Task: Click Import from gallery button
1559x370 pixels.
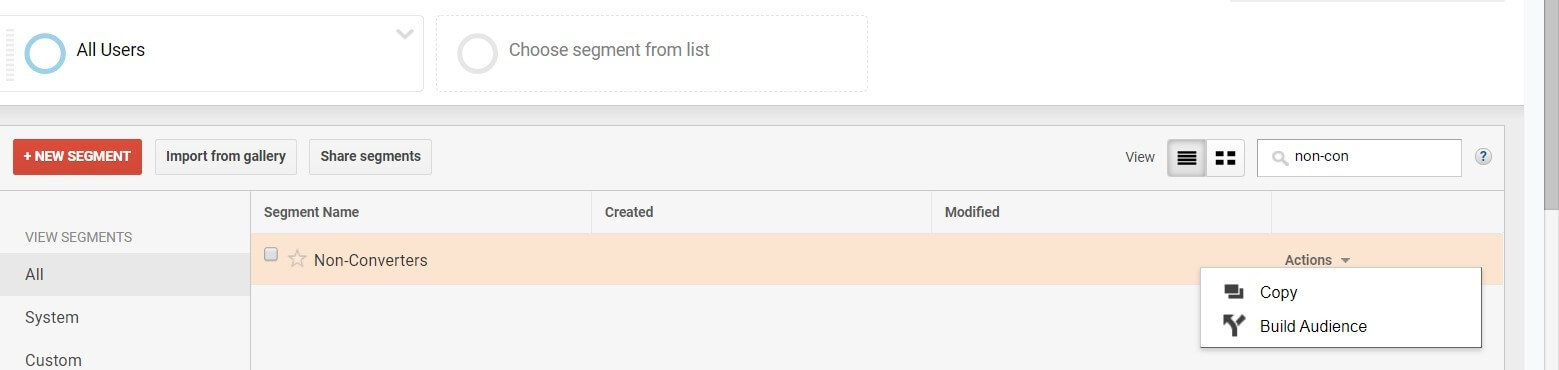Action: click(226, 157)
